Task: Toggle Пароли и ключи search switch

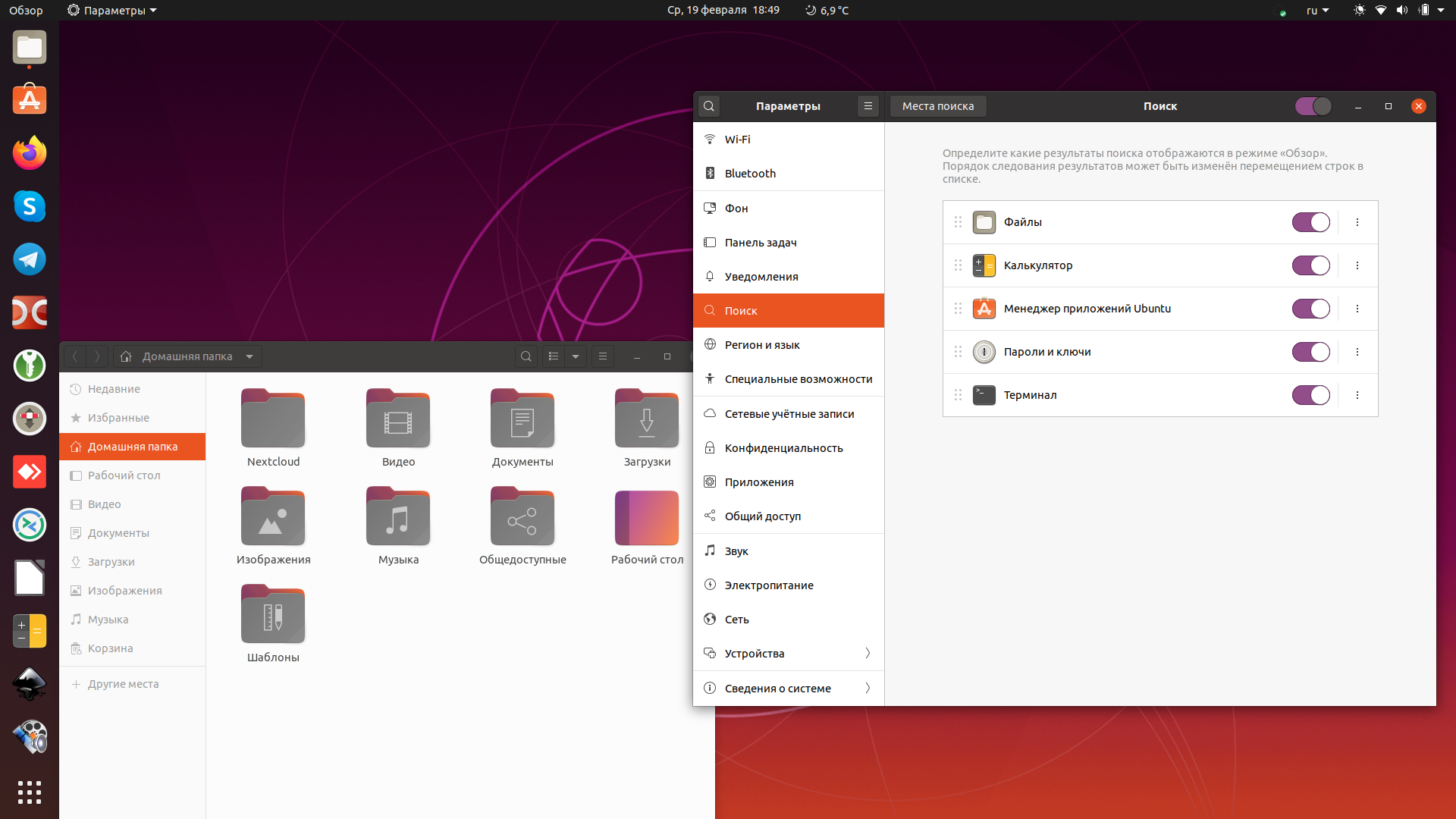Action: point(1311,352)
